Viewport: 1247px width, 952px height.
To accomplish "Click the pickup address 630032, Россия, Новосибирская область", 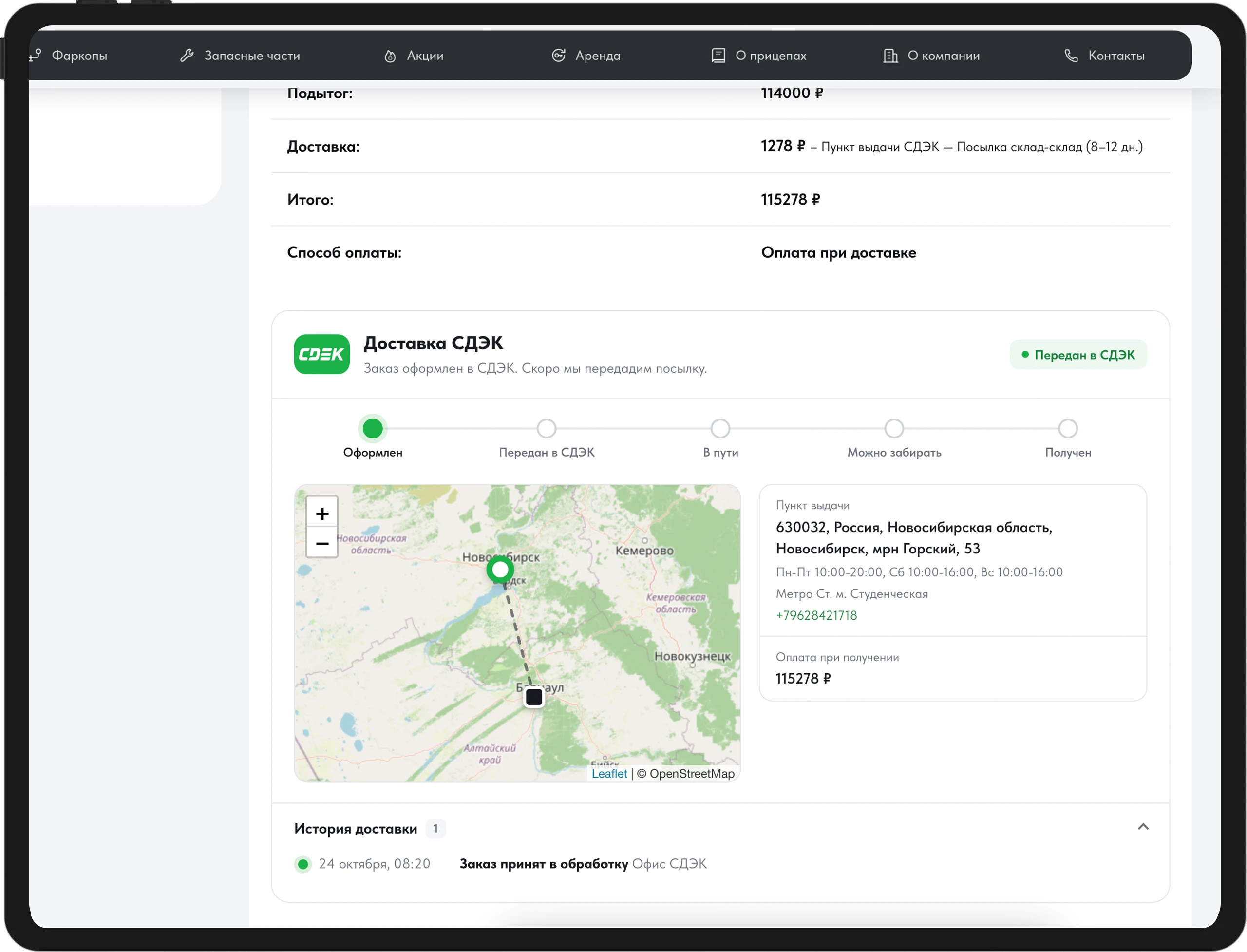I will click(x=914, y=538).
